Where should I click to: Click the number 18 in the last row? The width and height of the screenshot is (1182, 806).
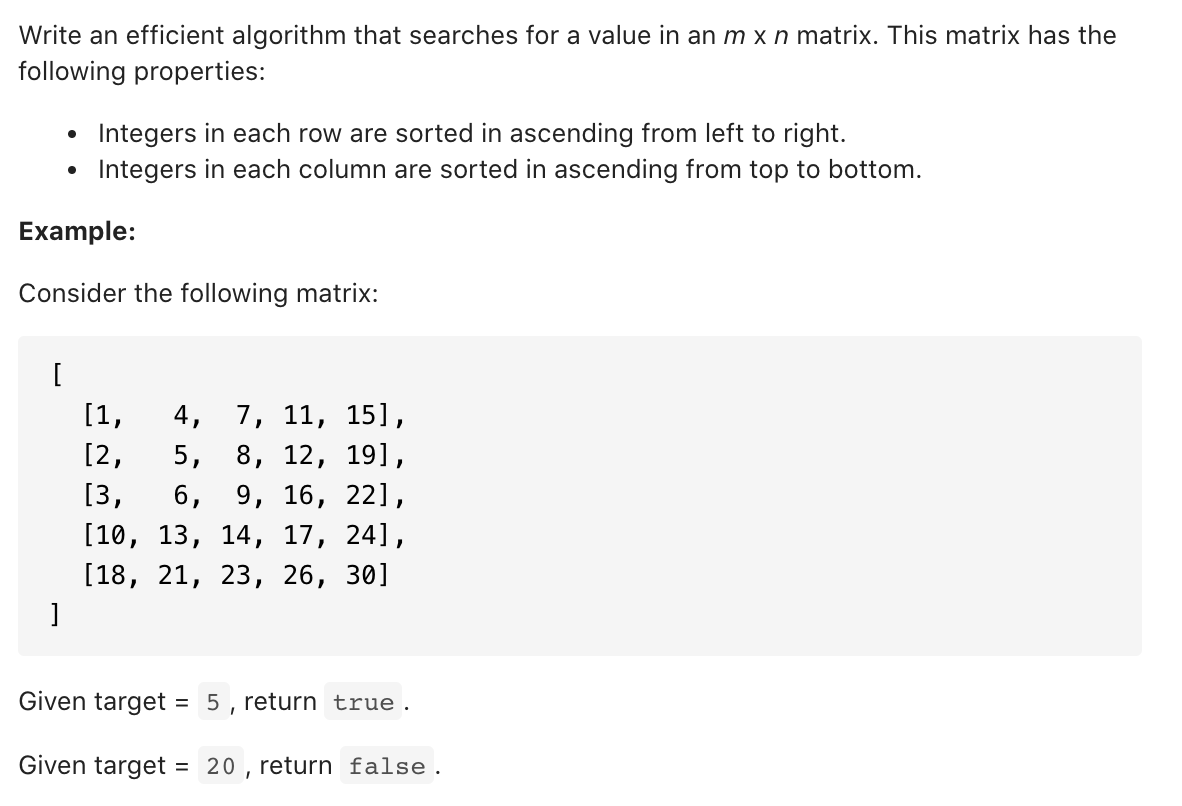111,575
